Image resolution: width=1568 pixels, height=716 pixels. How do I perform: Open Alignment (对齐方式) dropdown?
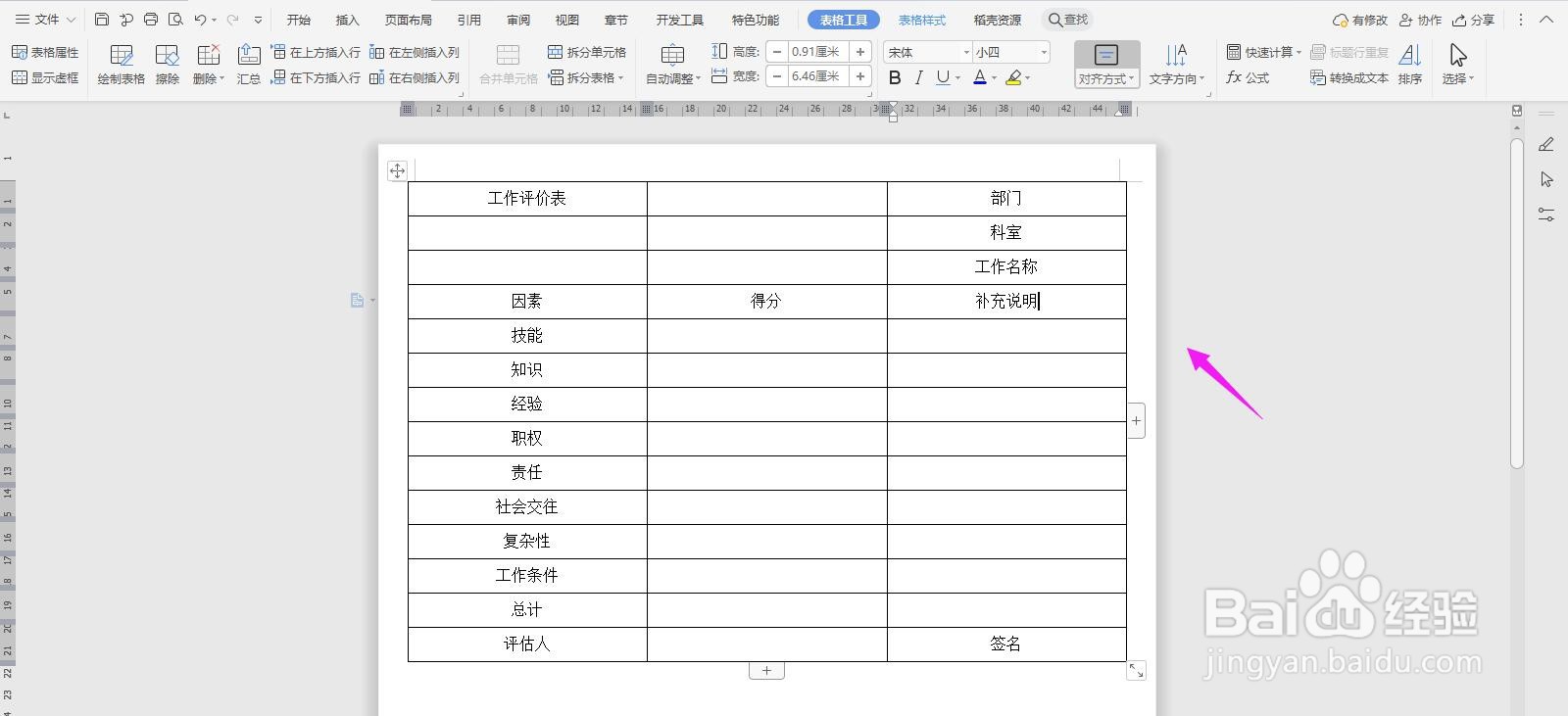pyautogui.click(x=1106, y=65)
